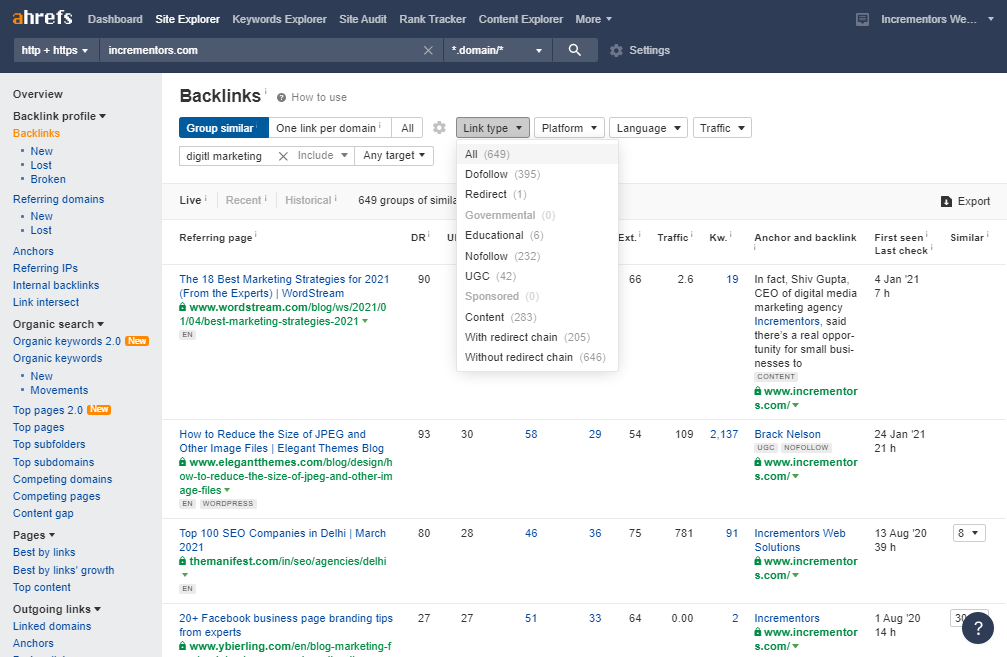
Task: Open Incrementors account menu
Action: 937,19
